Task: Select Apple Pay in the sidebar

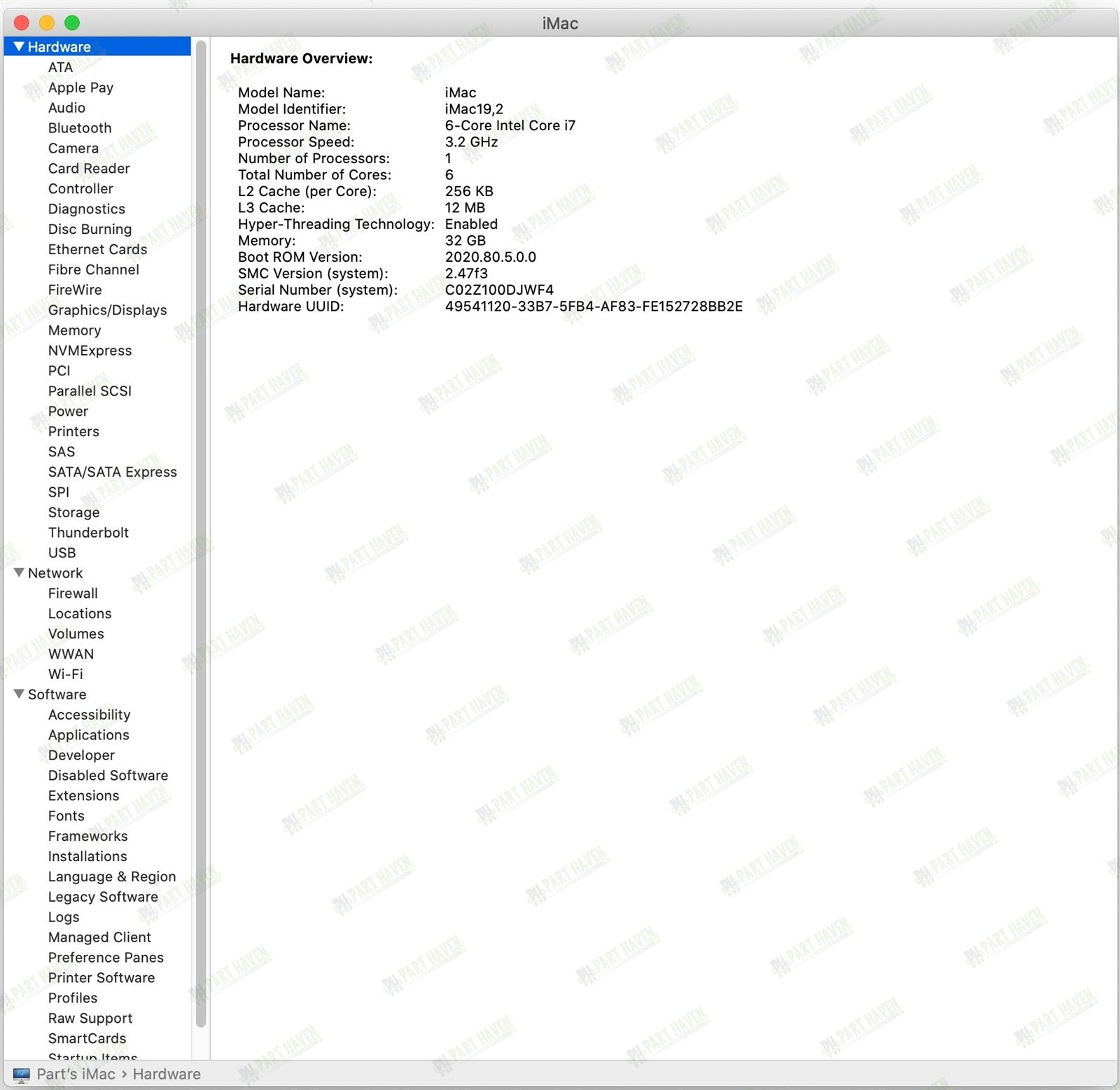Action: (x=80, y=88)
